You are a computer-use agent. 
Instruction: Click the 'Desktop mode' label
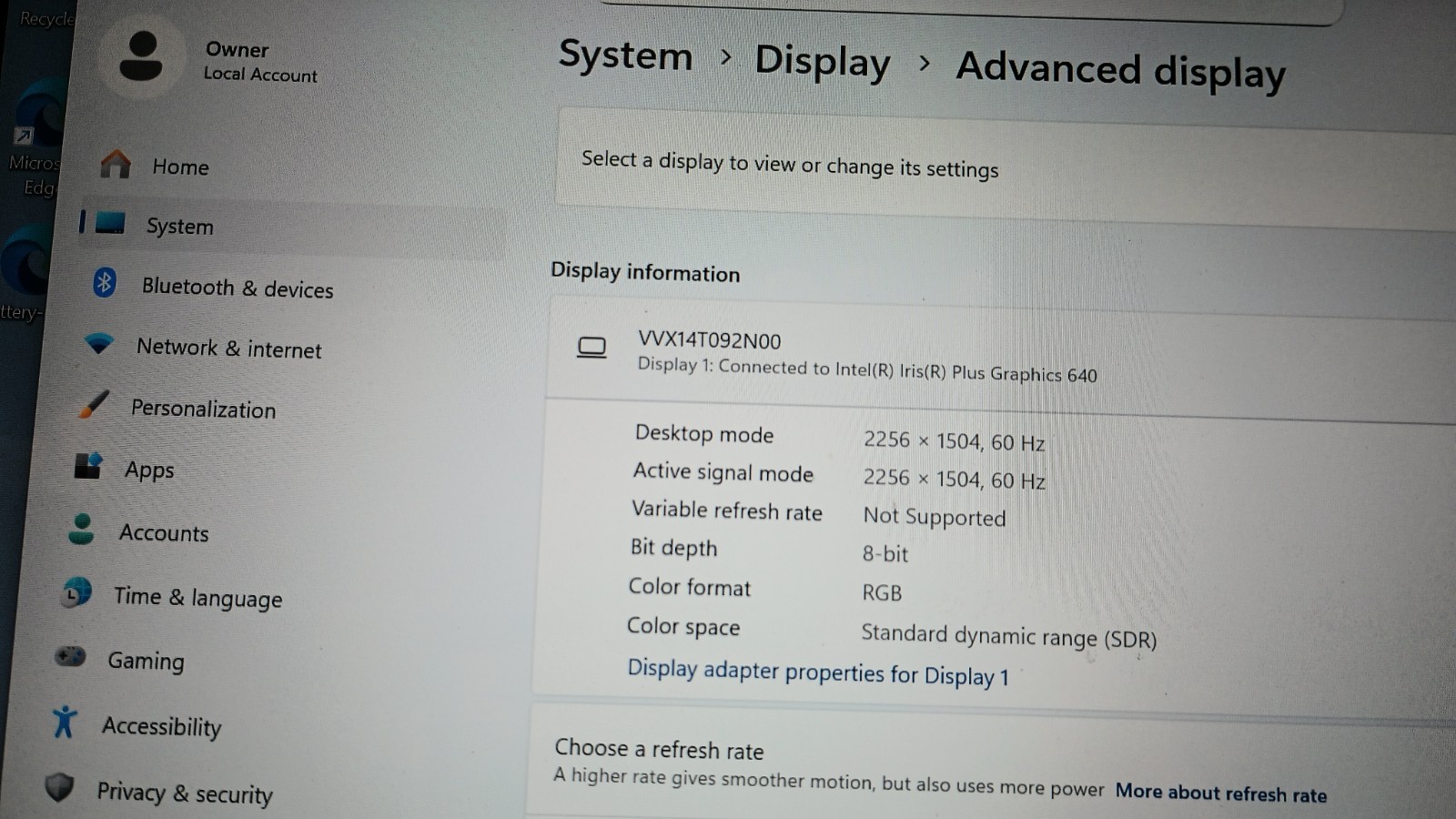click(704, 434)
